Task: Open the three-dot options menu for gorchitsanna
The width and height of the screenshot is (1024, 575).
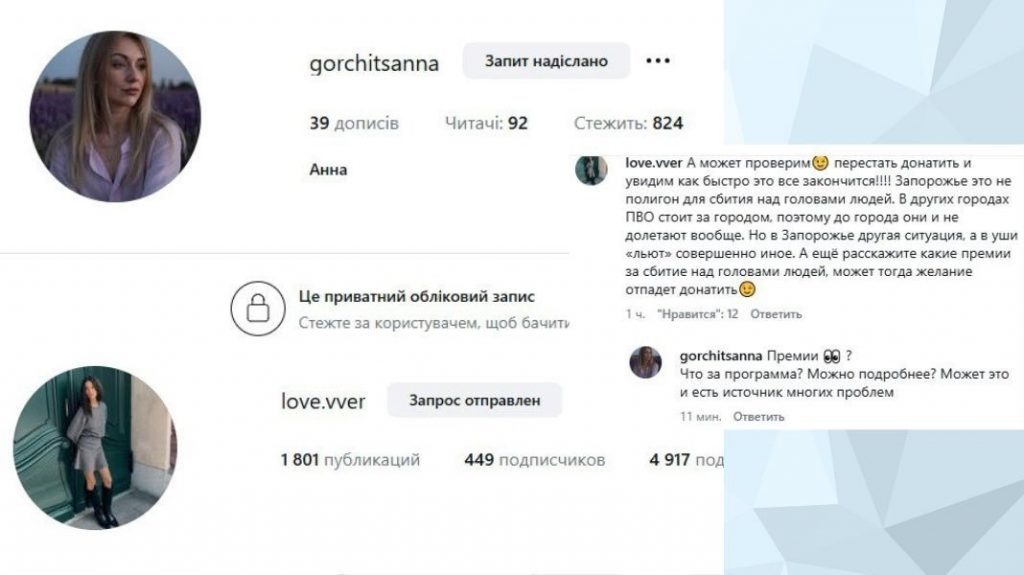Action: [658, 61]
